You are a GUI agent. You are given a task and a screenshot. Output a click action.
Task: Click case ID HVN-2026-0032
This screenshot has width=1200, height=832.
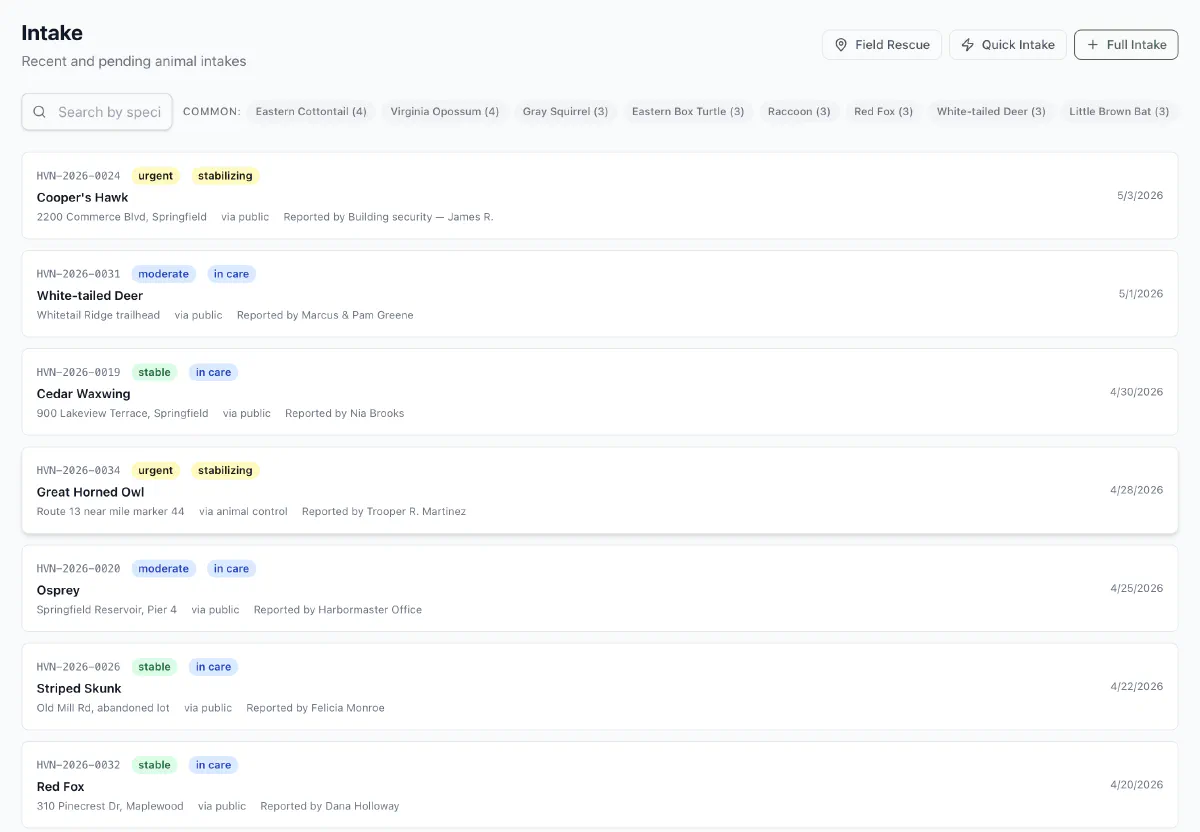coord(78,764)
